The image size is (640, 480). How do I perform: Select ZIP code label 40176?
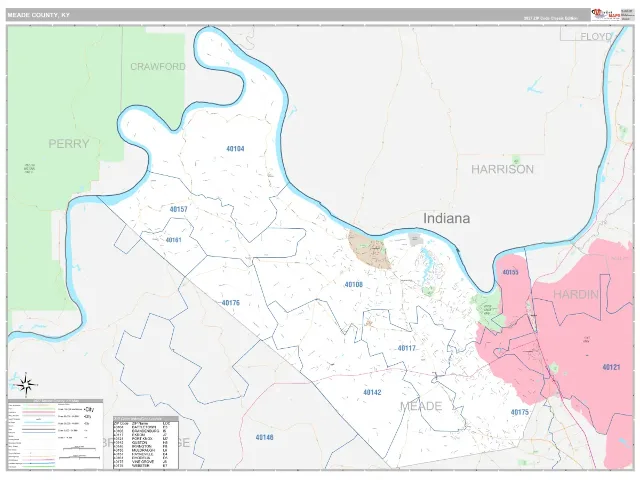(x=231, y=303)
